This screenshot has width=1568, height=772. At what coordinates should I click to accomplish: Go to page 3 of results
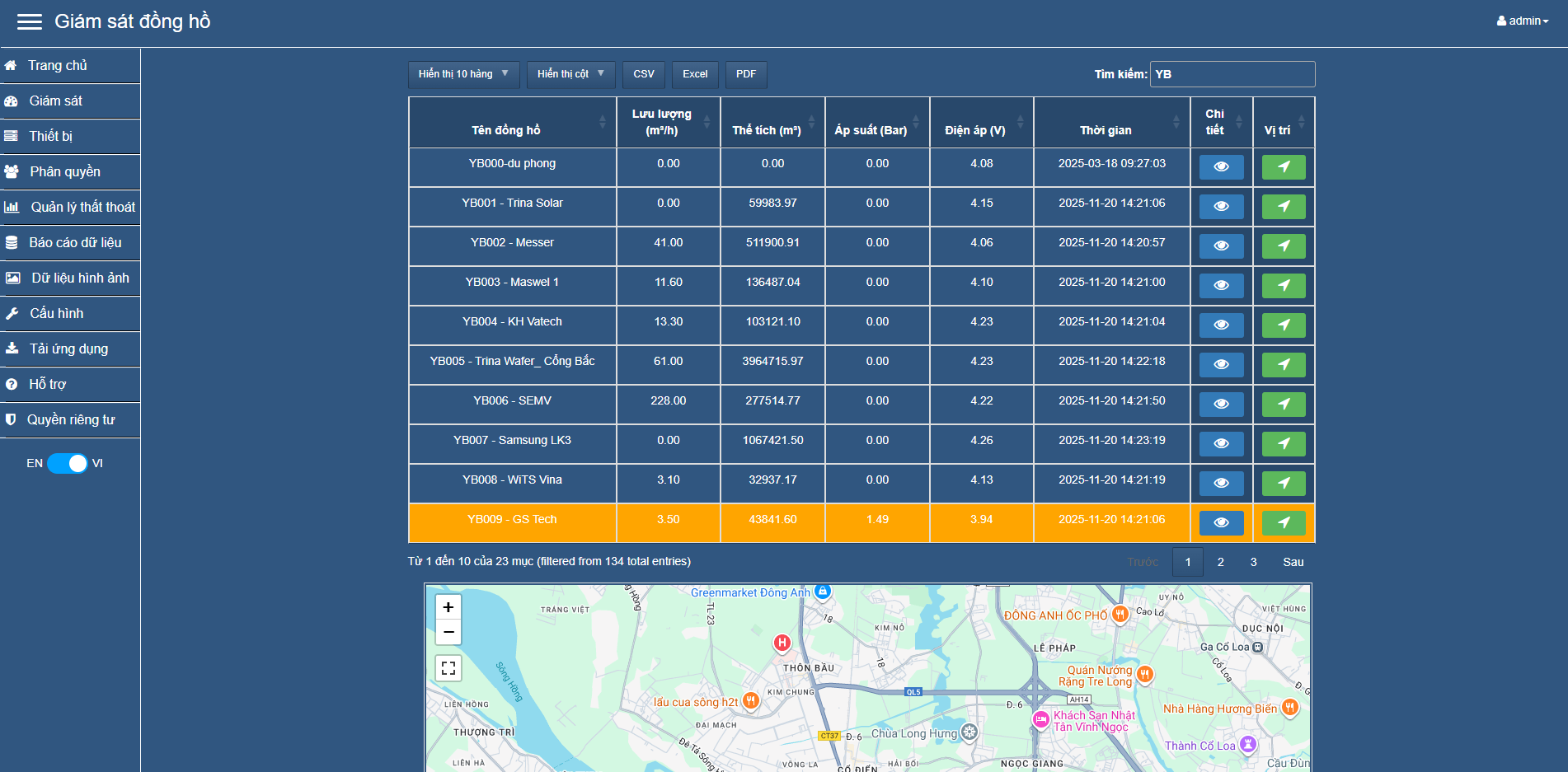click(x=1253, y=562)
